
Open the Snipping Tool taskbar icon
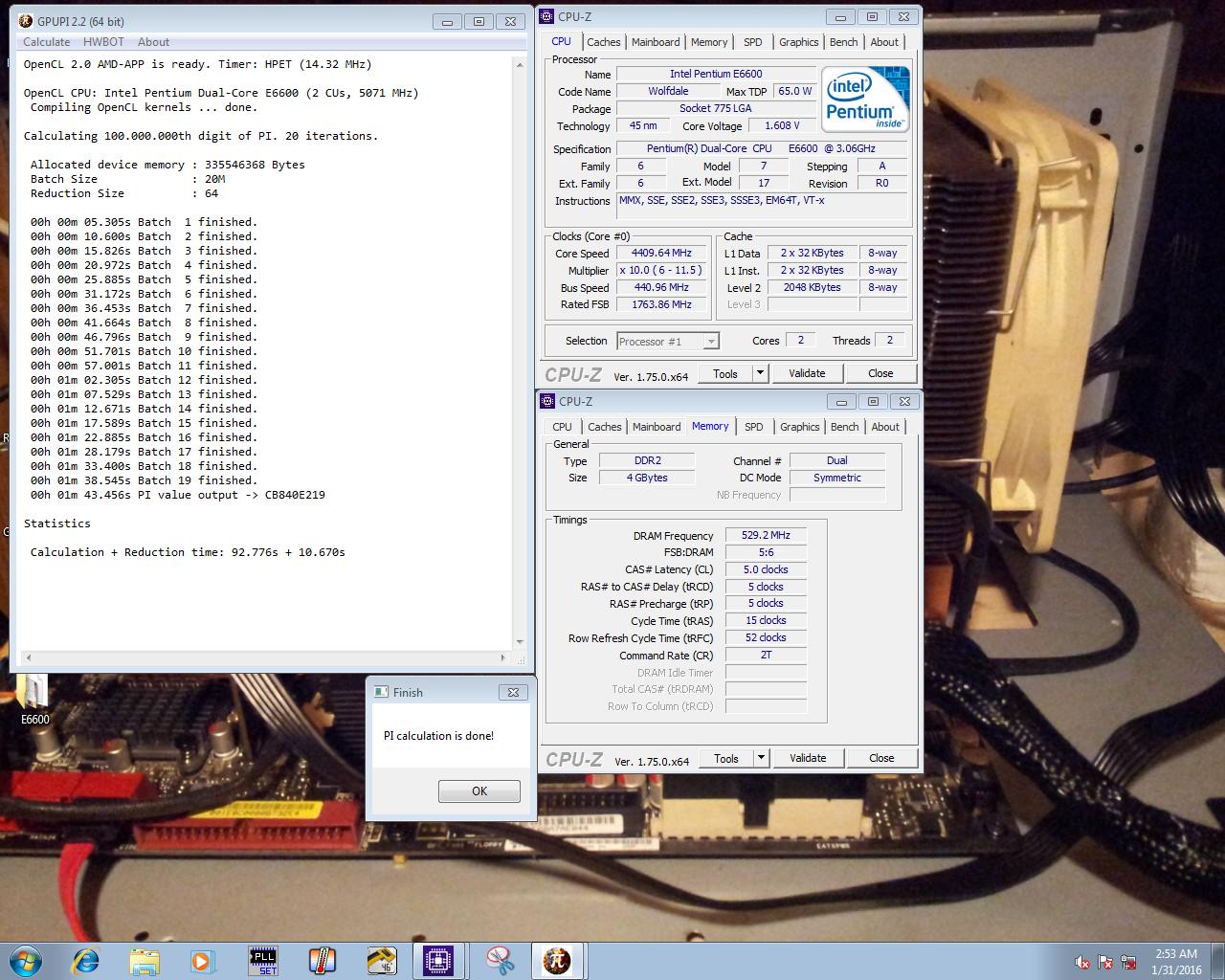499,960
